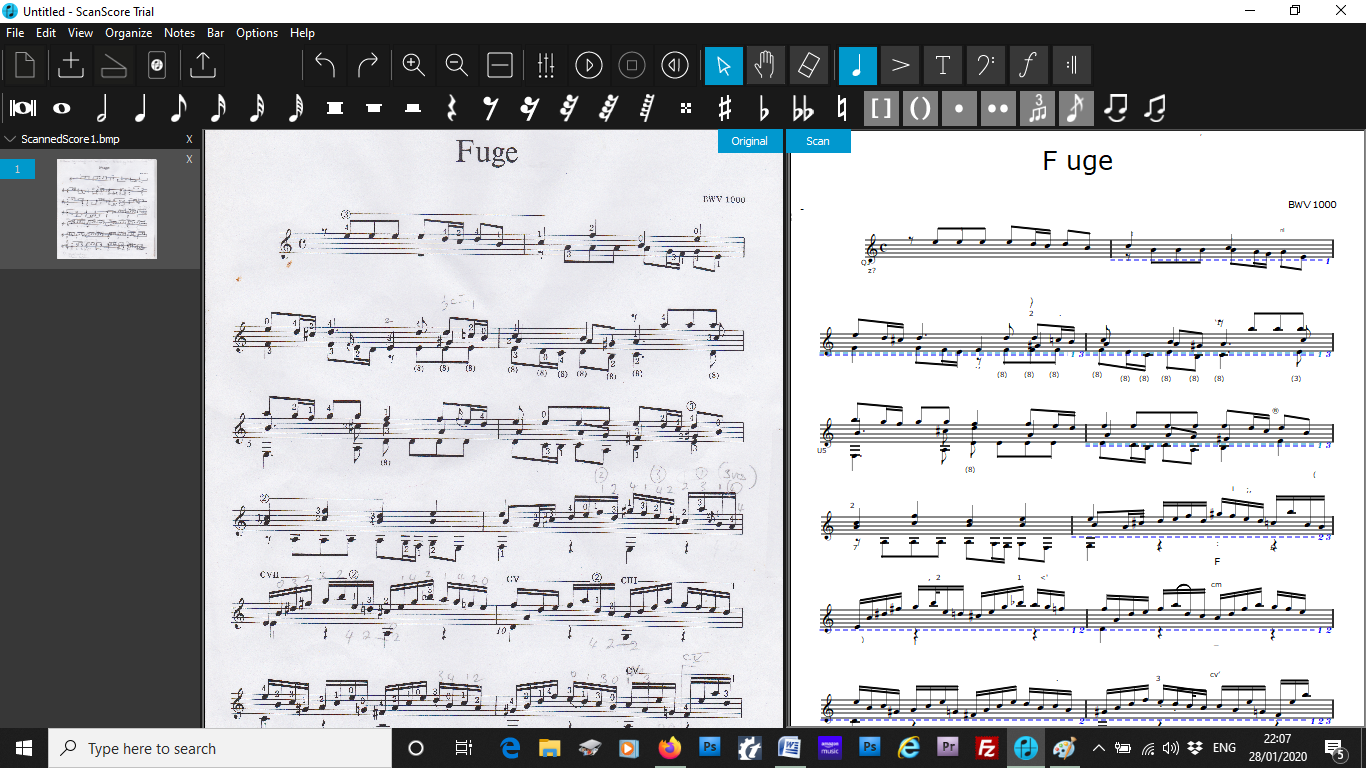Start playback with the Play button
This screenshot has width=1366, height=768.
pyautogui.click(x=589, y=66)
